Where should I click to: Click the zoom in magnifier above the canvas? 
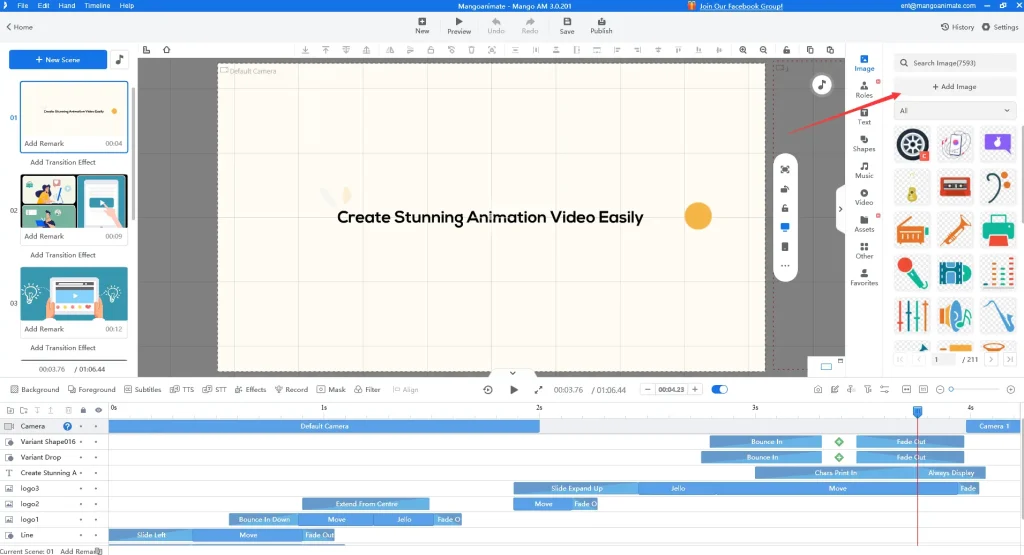(742, 50)
